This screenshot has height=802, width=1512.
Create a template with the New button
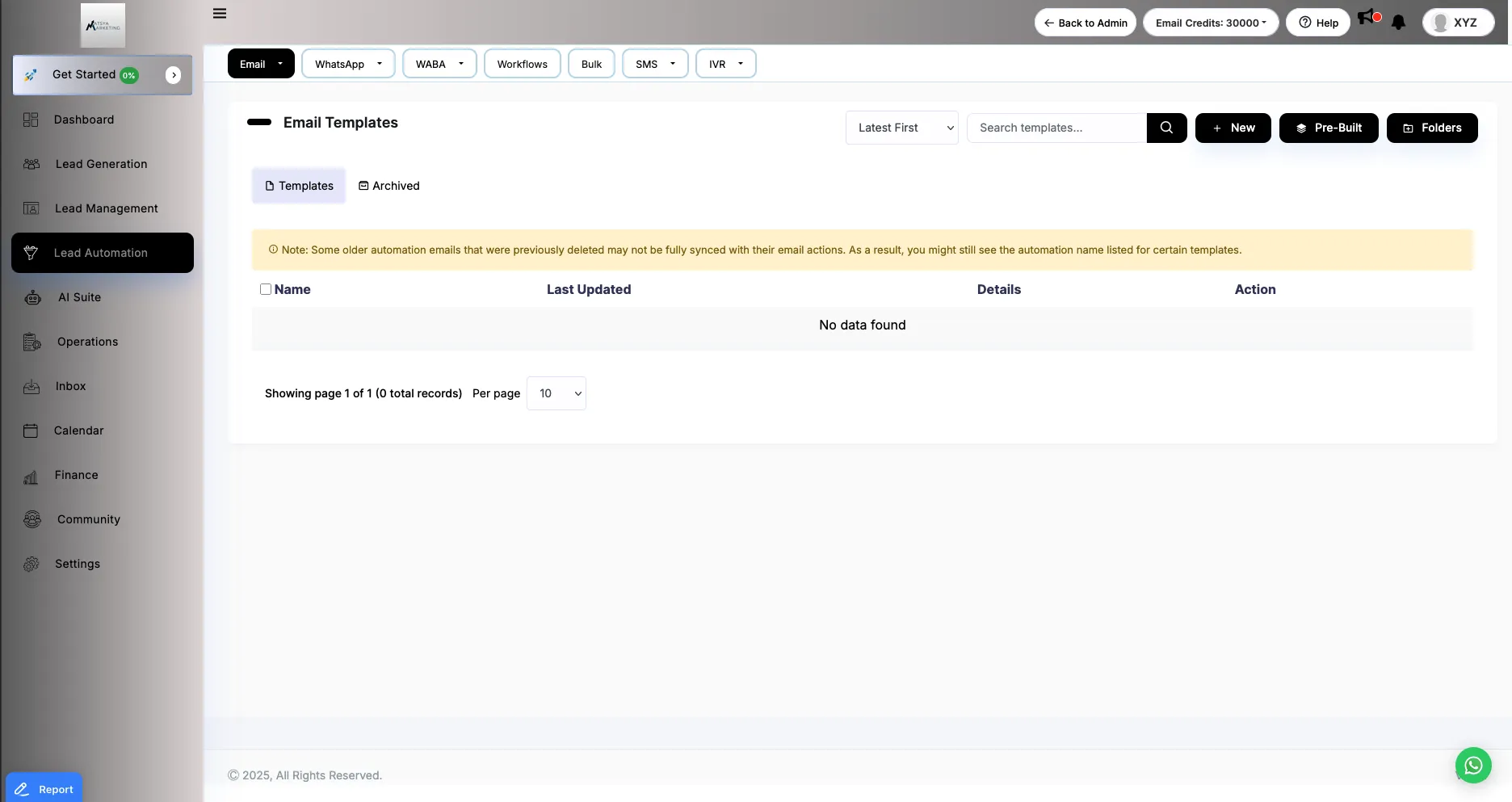[x=1233, y=128]
